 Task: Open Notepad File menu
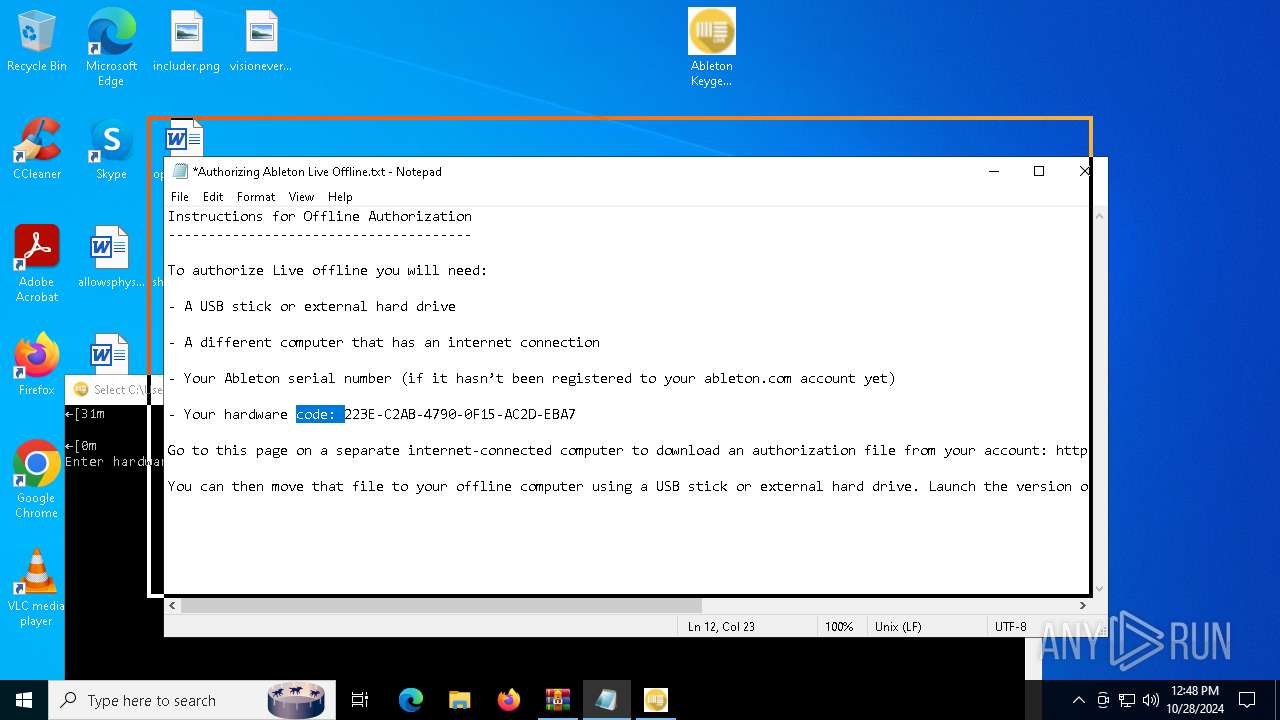(180, 197)
